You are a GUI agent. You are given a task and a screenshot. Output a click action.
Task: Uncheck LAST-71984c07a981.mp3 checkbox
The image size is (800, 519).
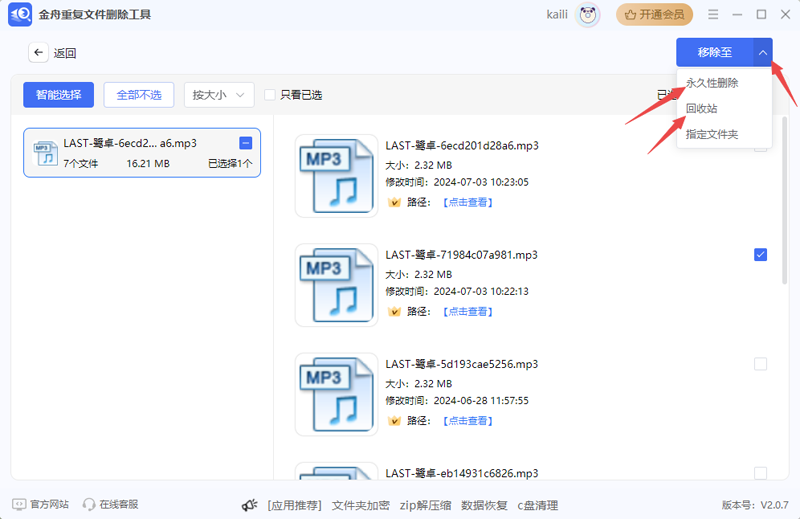tap(760, 255)
